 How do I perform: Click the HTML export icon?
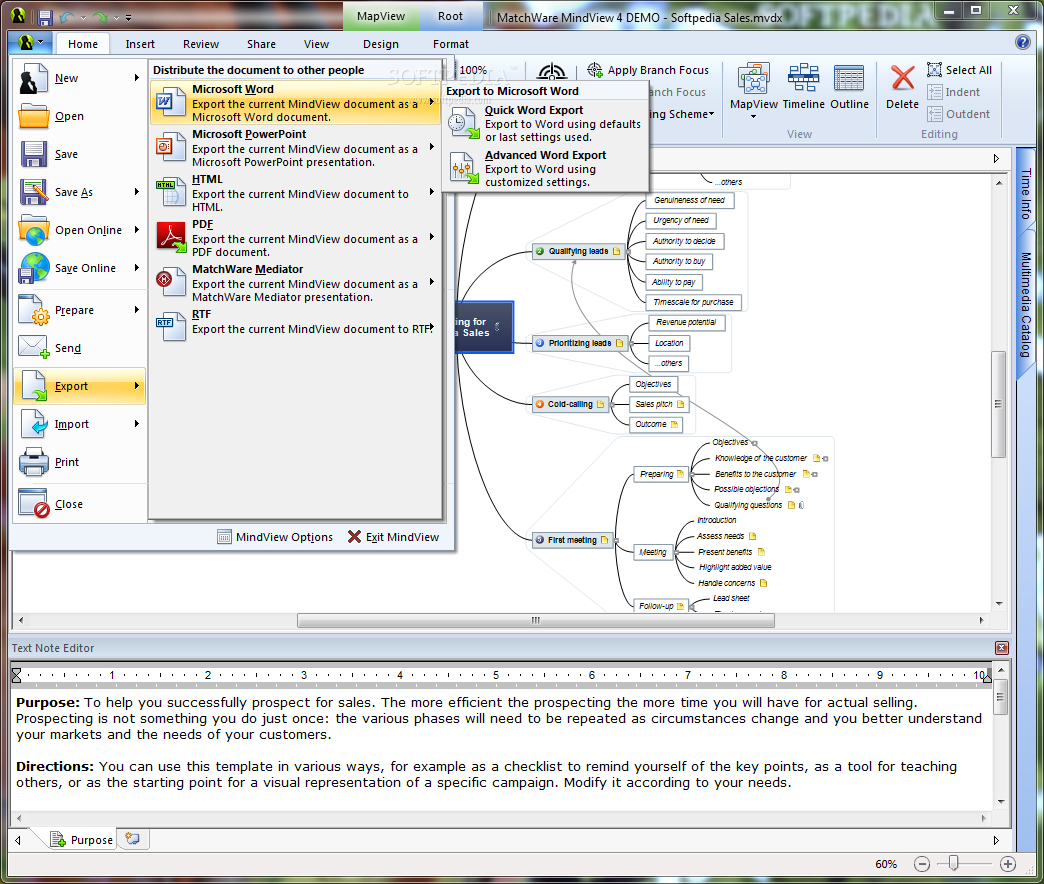(x=170, y=192)
